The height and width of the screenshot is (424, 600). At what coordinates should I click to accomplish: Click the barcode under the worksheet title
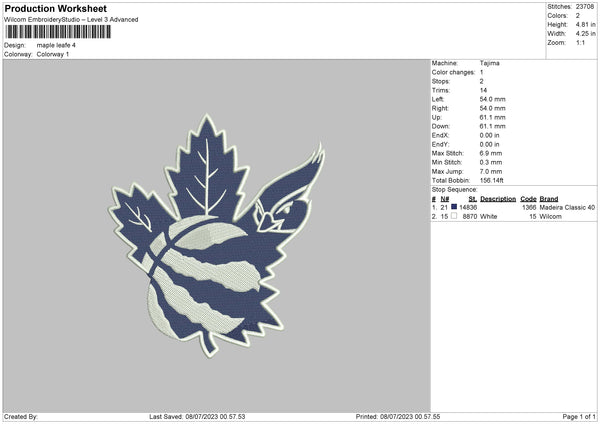click(x=58, y=32)
